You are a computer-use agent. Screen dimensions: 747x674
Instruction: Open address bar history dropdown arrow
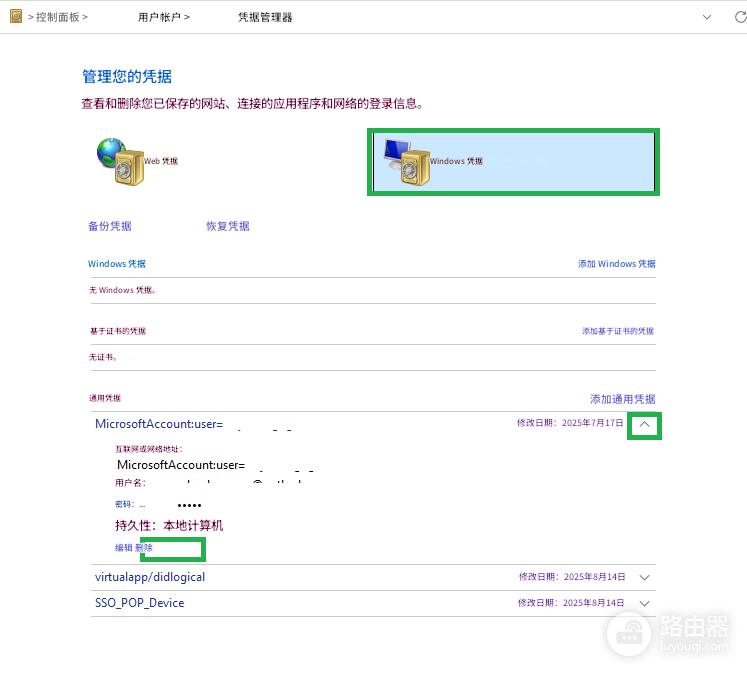[x=707, y=17]
